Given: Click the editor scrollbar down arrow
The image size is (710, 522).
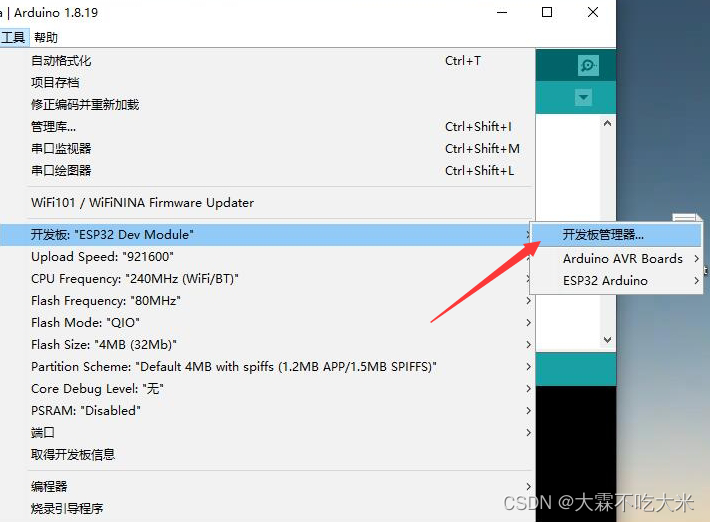Looking at the screenshot, I should click(608, 340).
